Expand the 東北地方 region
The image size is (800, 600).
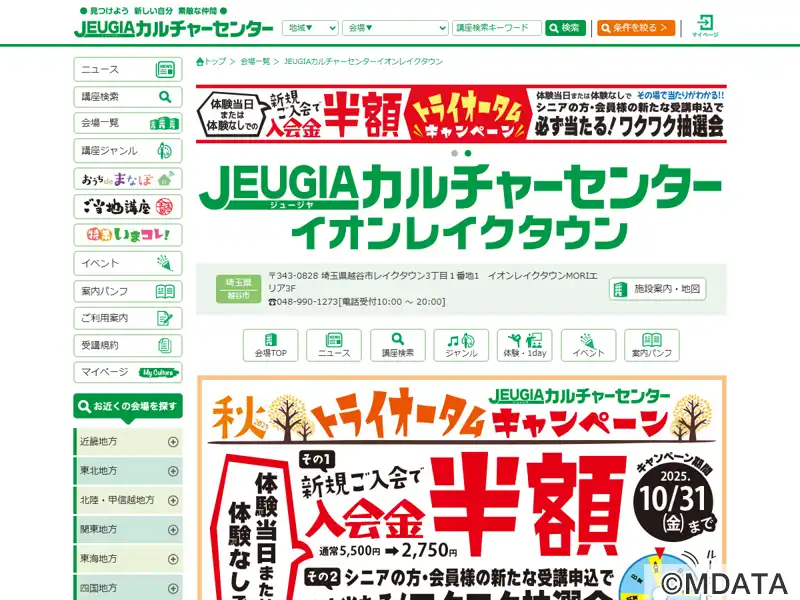(x=128, y=471)
